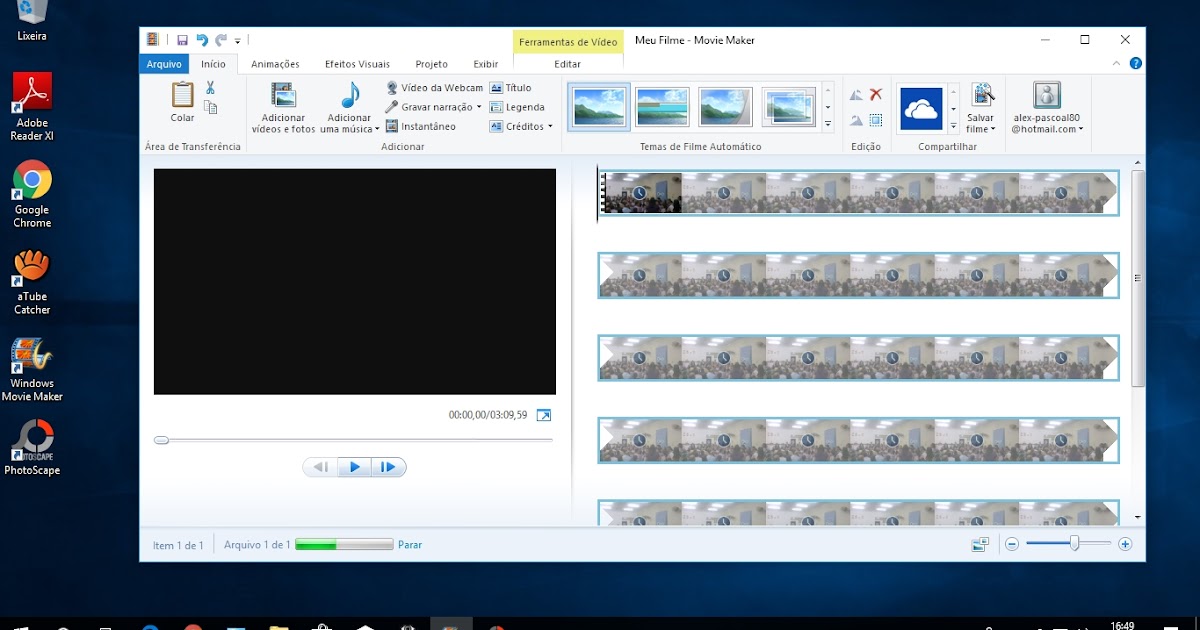Expand the automatic movie themes gallery

[827, 124]
